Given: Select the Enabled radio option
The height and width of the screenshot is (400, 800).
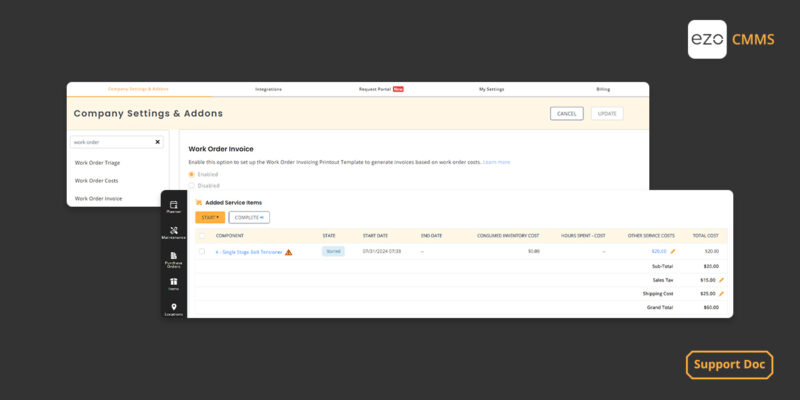Looking at the screenshot, I should 192,174.
